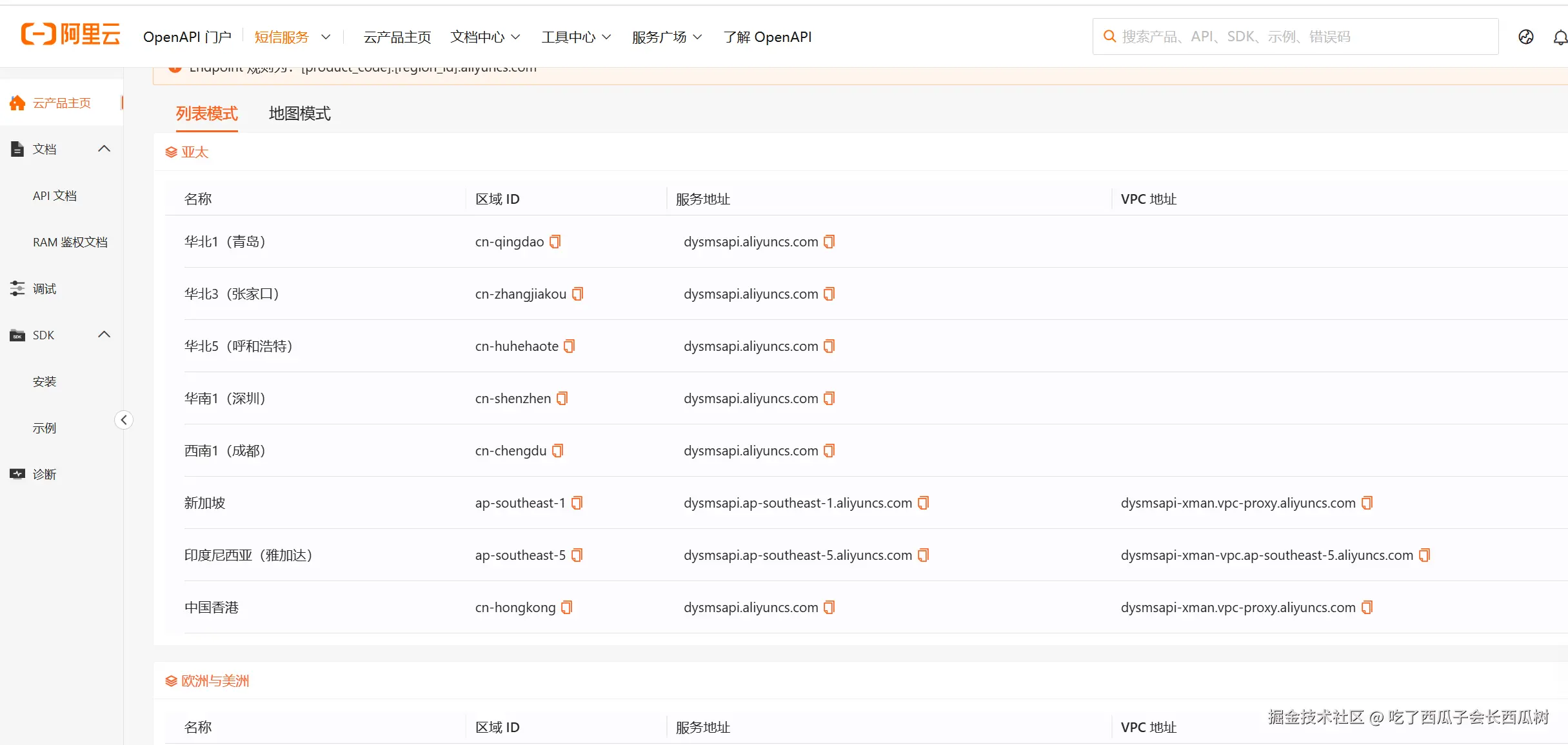Click the Aliyun logo
1568x745 pixels.
pyautogui.click(x=71, y=34)
